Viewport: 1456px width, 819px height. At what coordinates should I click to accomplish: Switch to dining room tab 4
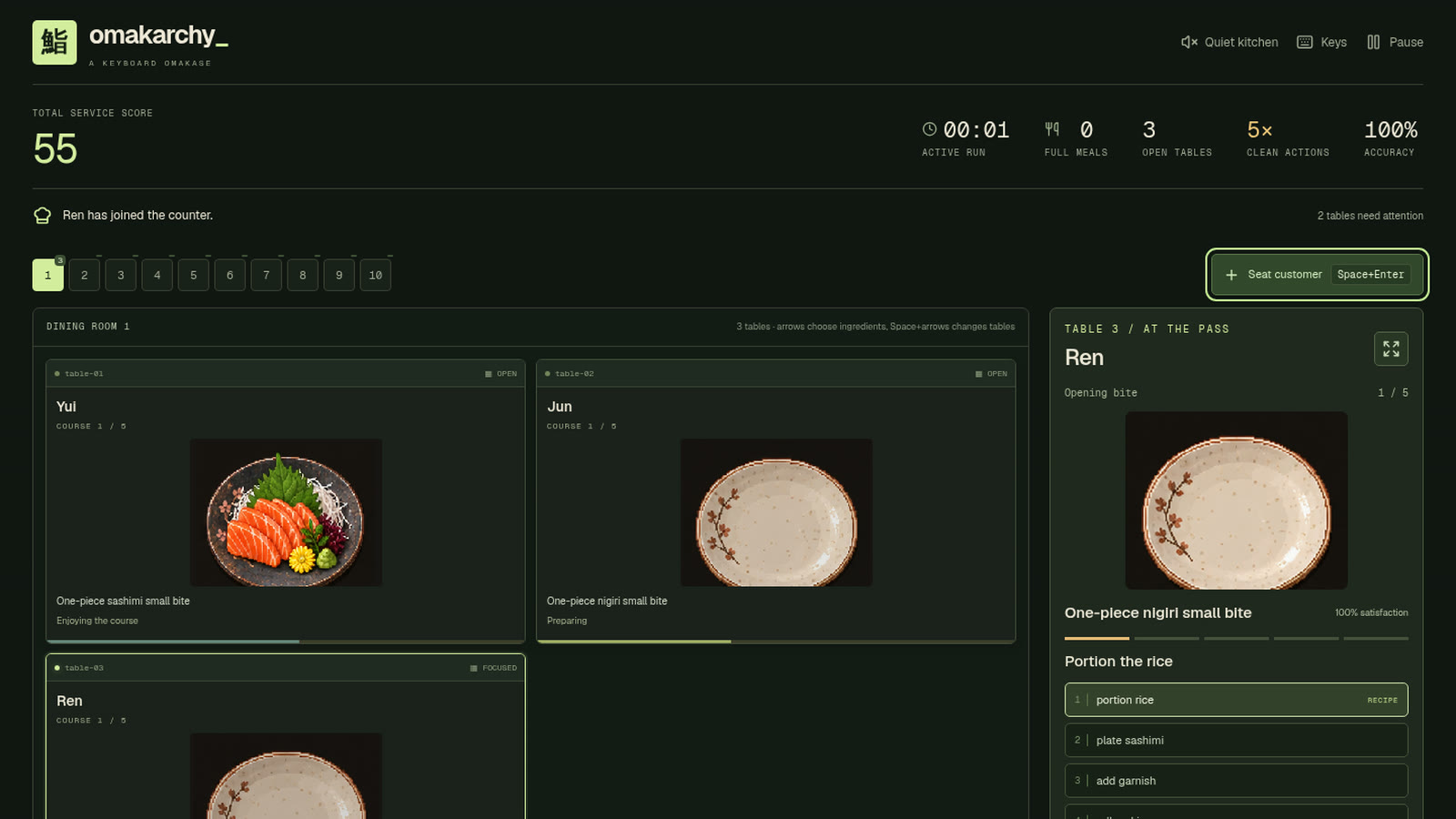[x=157, y=275]
